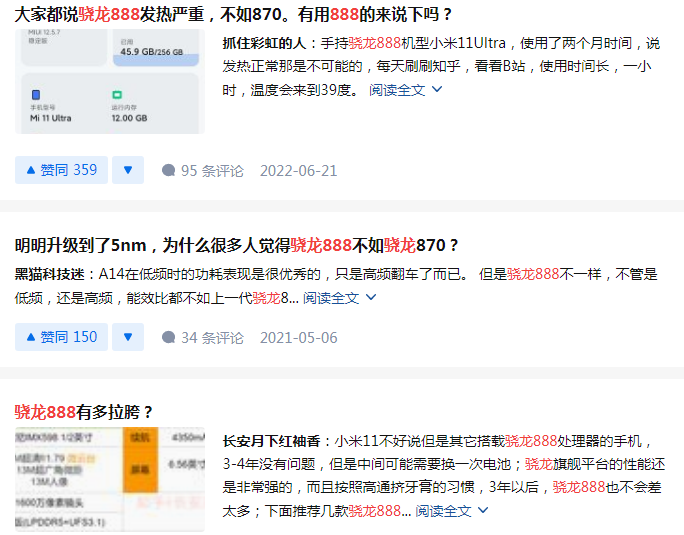Click date 2022-06-21
The width and height of the screenshot is (684, 535).
[299, 171]
